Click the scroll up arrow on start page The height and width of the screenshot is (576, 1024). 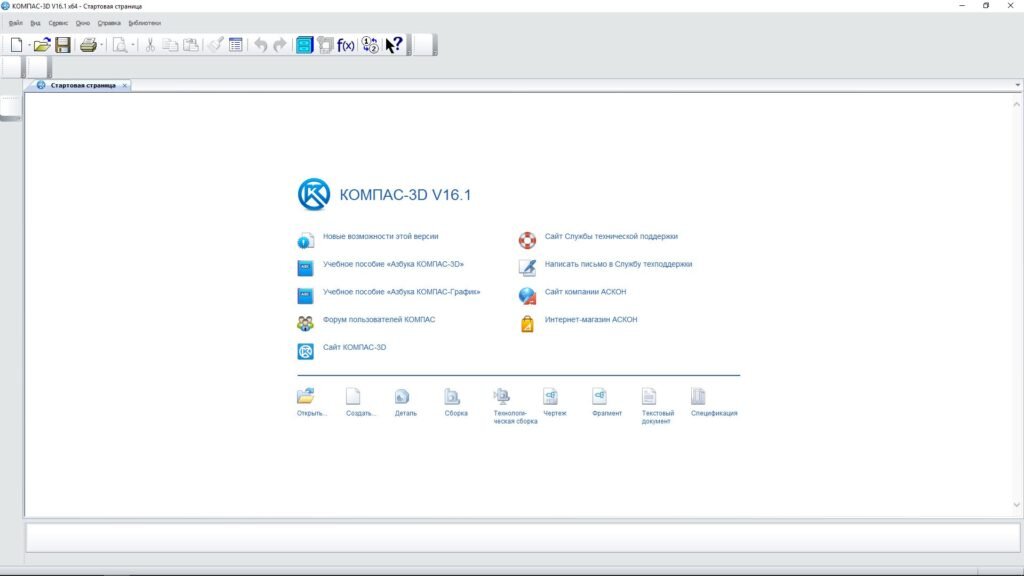point(1016,104)
